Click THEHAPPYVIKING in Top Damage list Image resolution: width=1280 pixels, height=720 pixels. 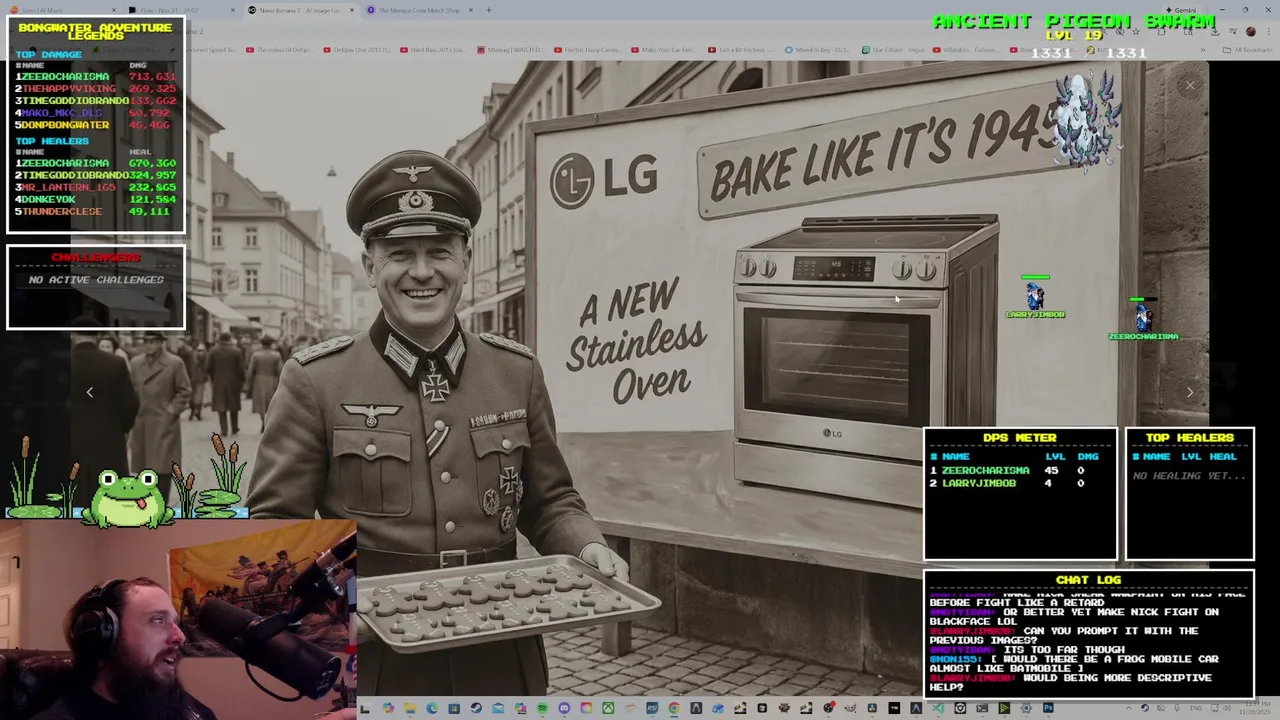[69, 88]
